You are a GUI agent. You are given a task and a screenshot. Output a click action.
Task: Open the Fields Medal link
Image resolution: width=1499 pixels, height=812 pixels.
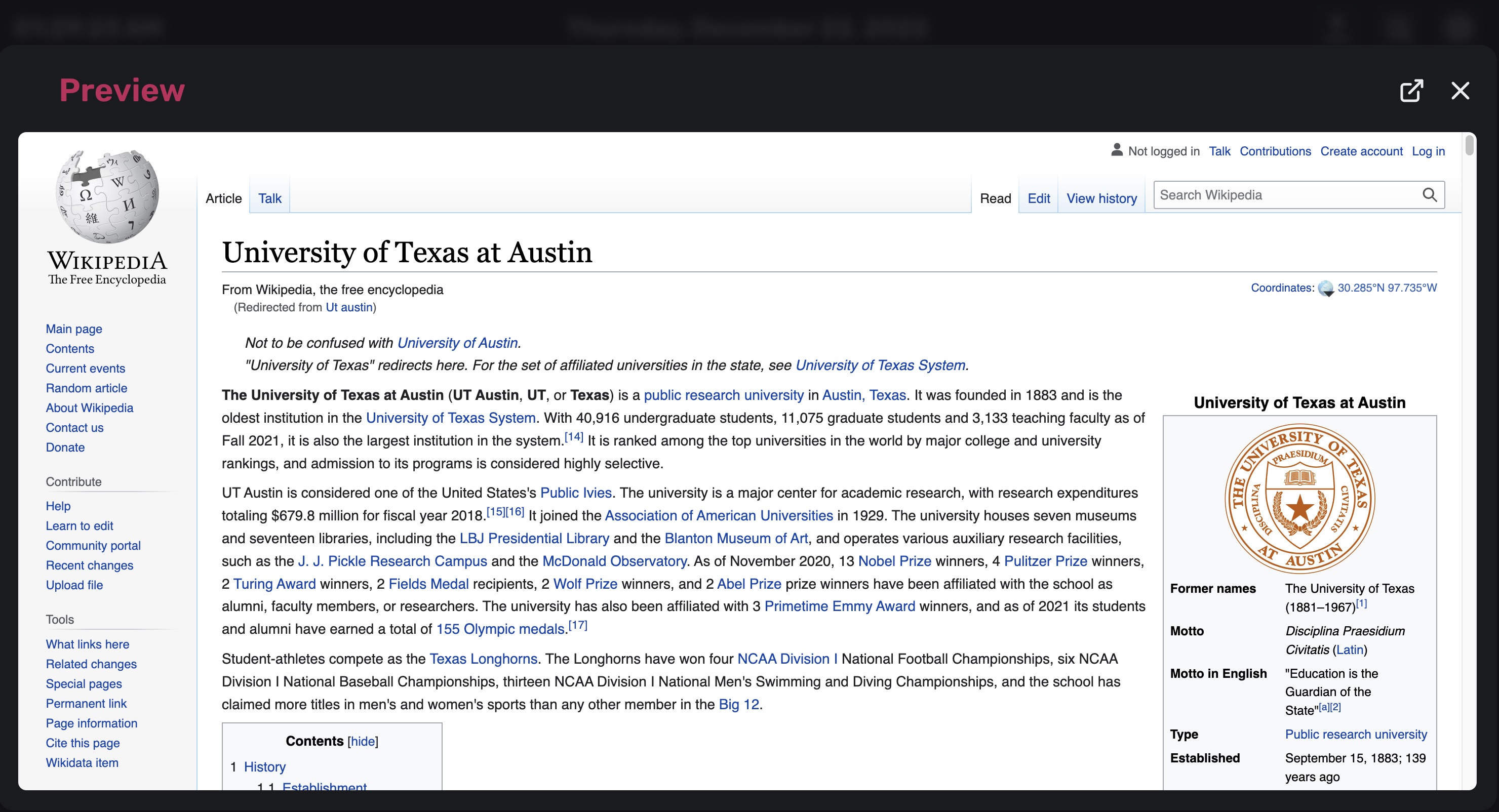(x=428, y=584)
